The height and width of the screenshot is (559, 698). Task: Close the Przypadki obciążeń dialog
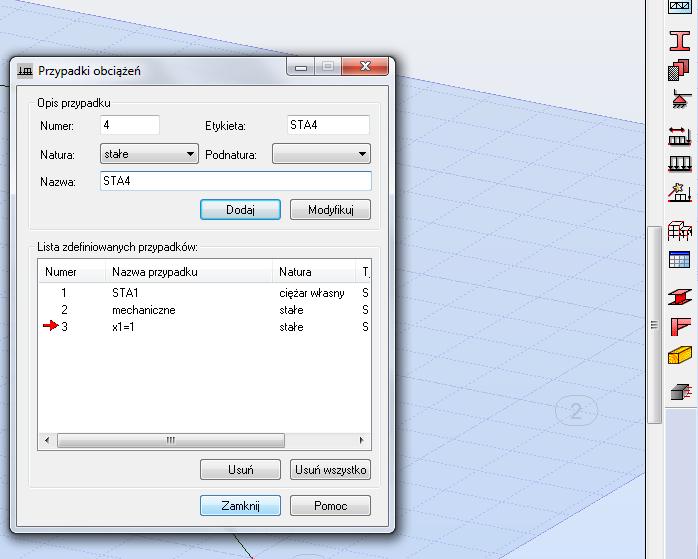pos(365,66)
